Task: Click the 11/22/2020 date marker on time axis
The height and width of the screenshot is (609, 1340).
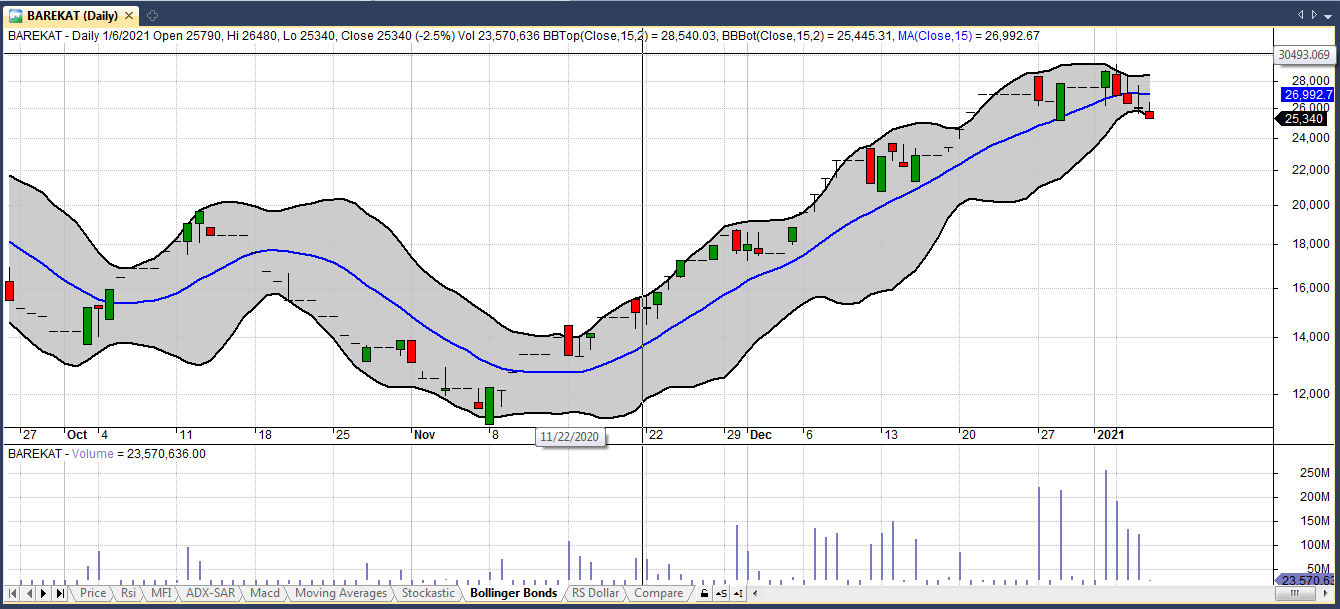Action: click(x=571, y=437)
